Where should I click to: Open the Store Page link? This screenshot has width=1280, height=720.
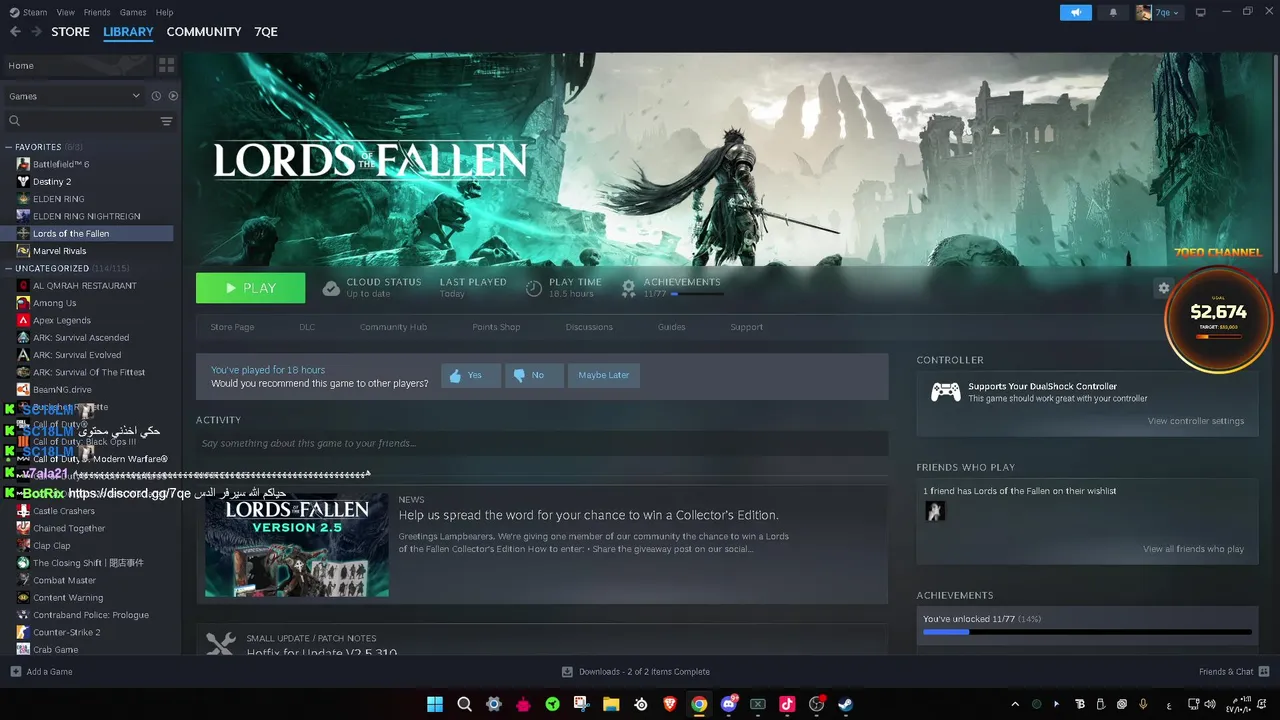(x=232, y=327)
